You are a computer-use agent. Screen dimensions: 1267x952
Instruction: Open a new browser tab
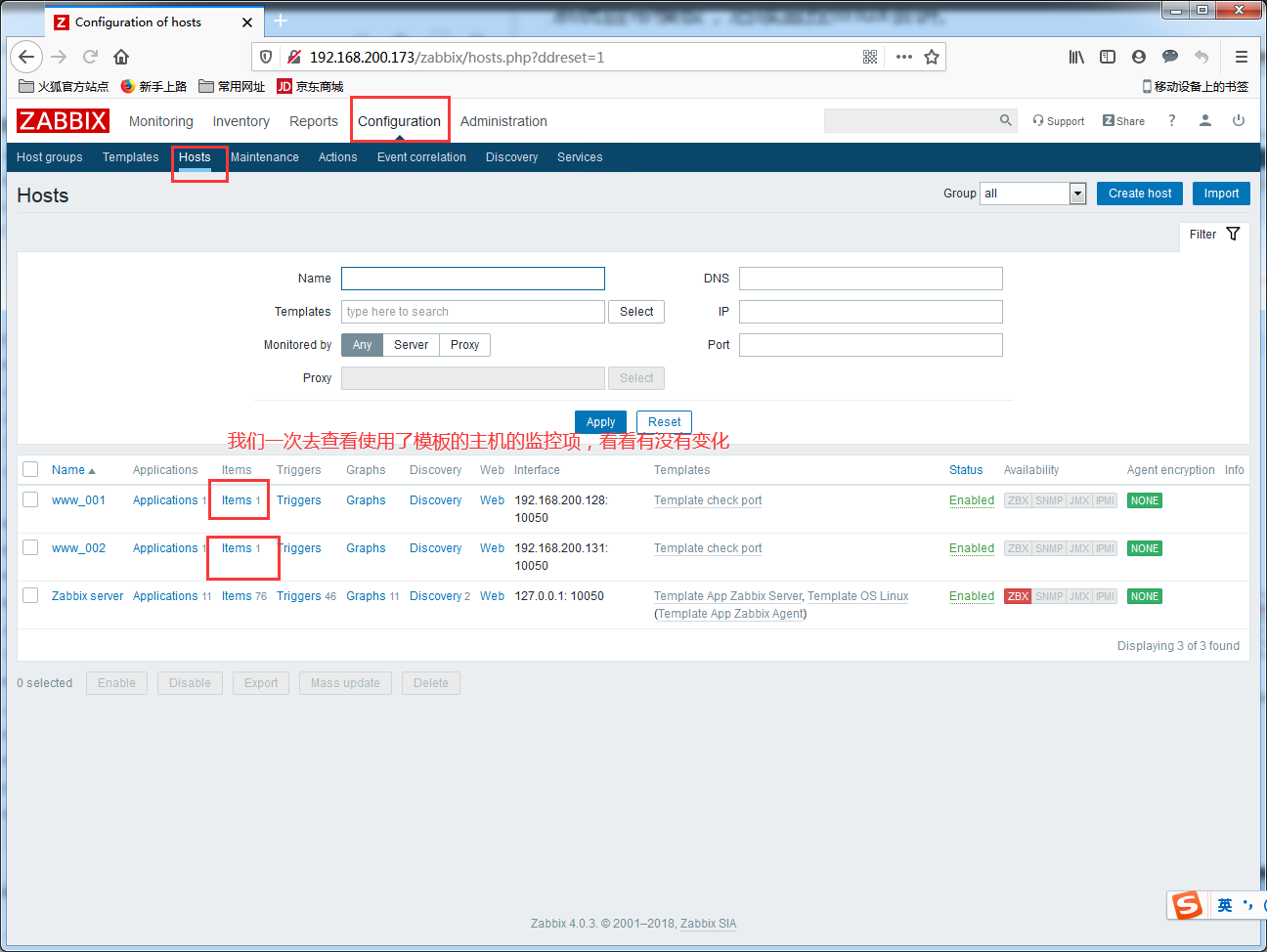pyautogui.click(x=281, y=21)
